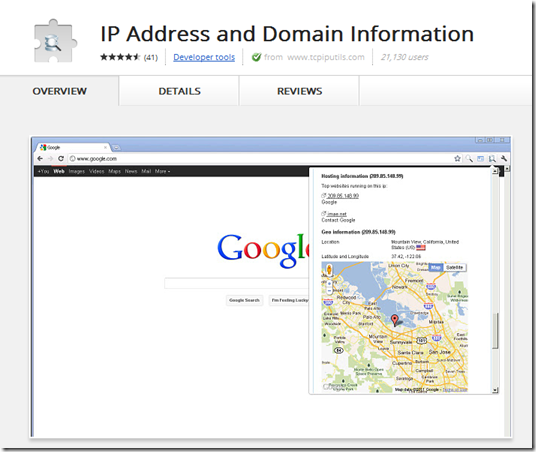Click the Google logo image
536x452 pixels.
pos(263,250)
